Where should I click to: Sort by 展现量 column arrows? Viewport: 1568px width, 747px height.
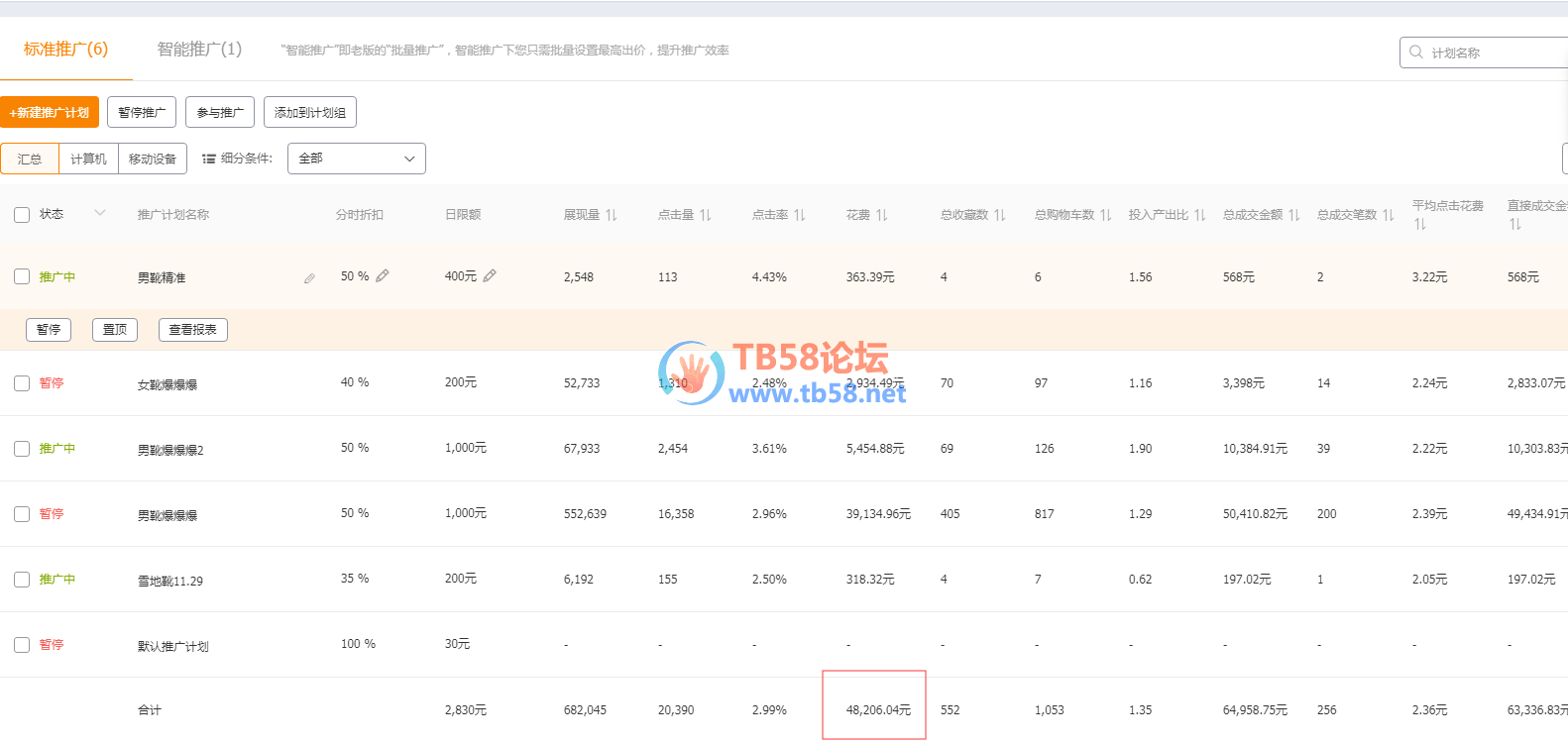612,215
